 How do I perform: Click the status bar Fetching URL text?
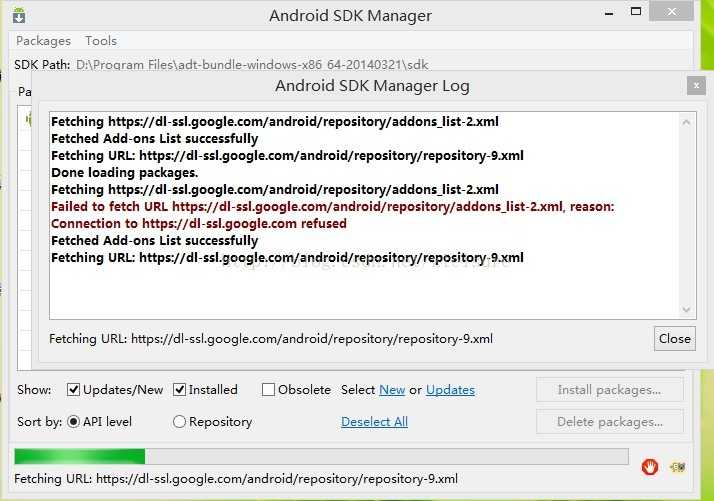point(236,479)
